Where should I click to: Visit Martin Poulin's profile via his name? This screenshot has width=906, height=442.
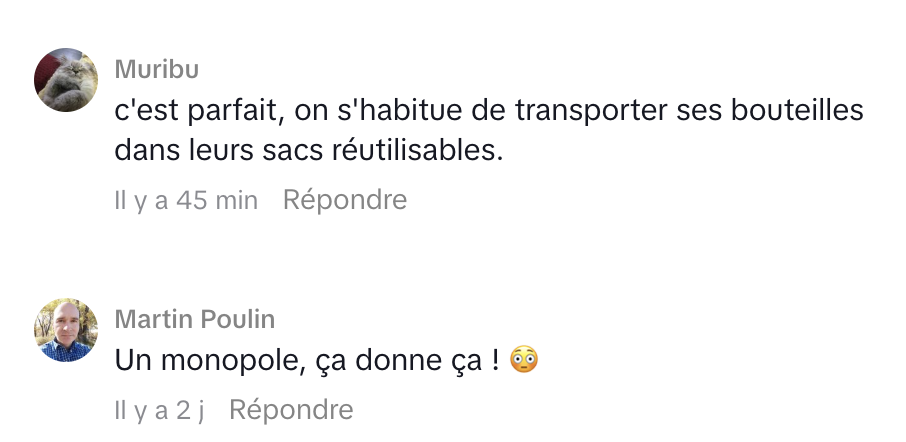[195, 319]
